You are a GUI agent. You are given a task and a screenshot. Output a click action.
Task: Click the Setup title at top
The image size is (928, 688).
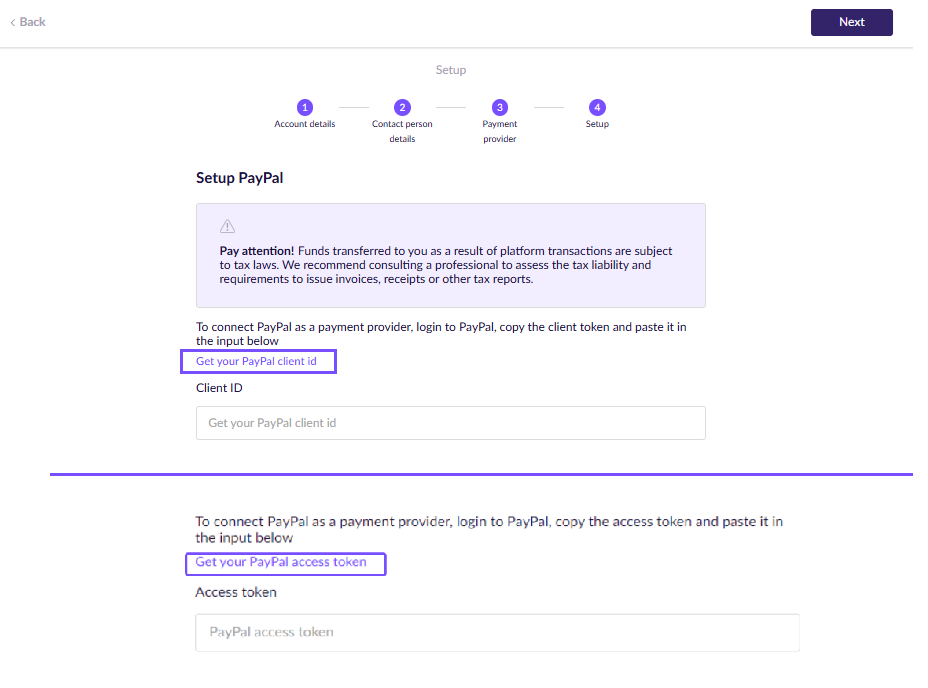tap(451, 70)
